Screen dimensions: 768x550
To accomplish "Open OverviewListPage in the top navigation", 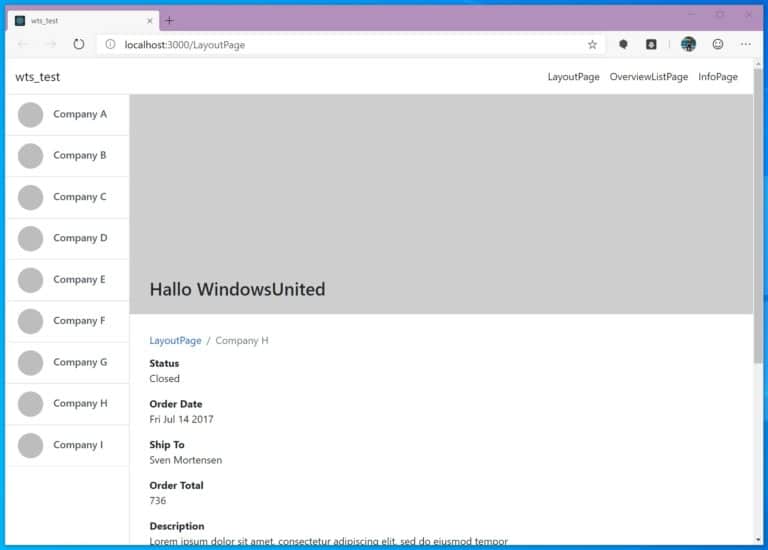I will 648,77.
